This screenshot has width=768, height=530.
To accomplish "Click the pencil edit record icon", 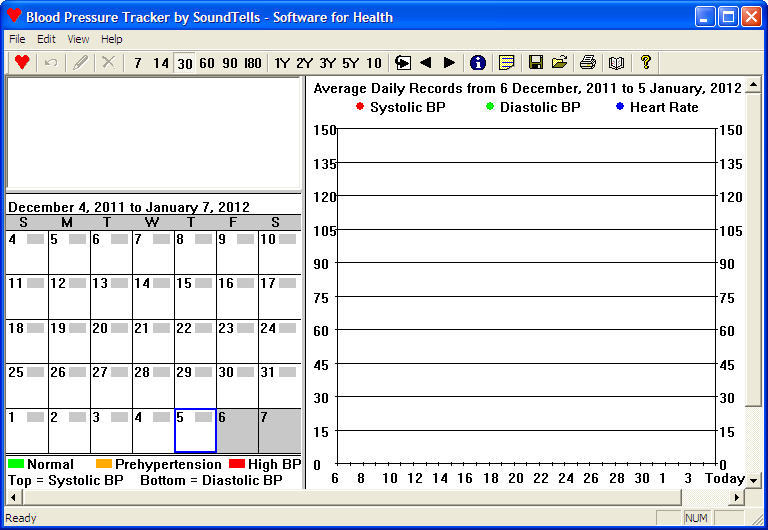I will point(80,63).
